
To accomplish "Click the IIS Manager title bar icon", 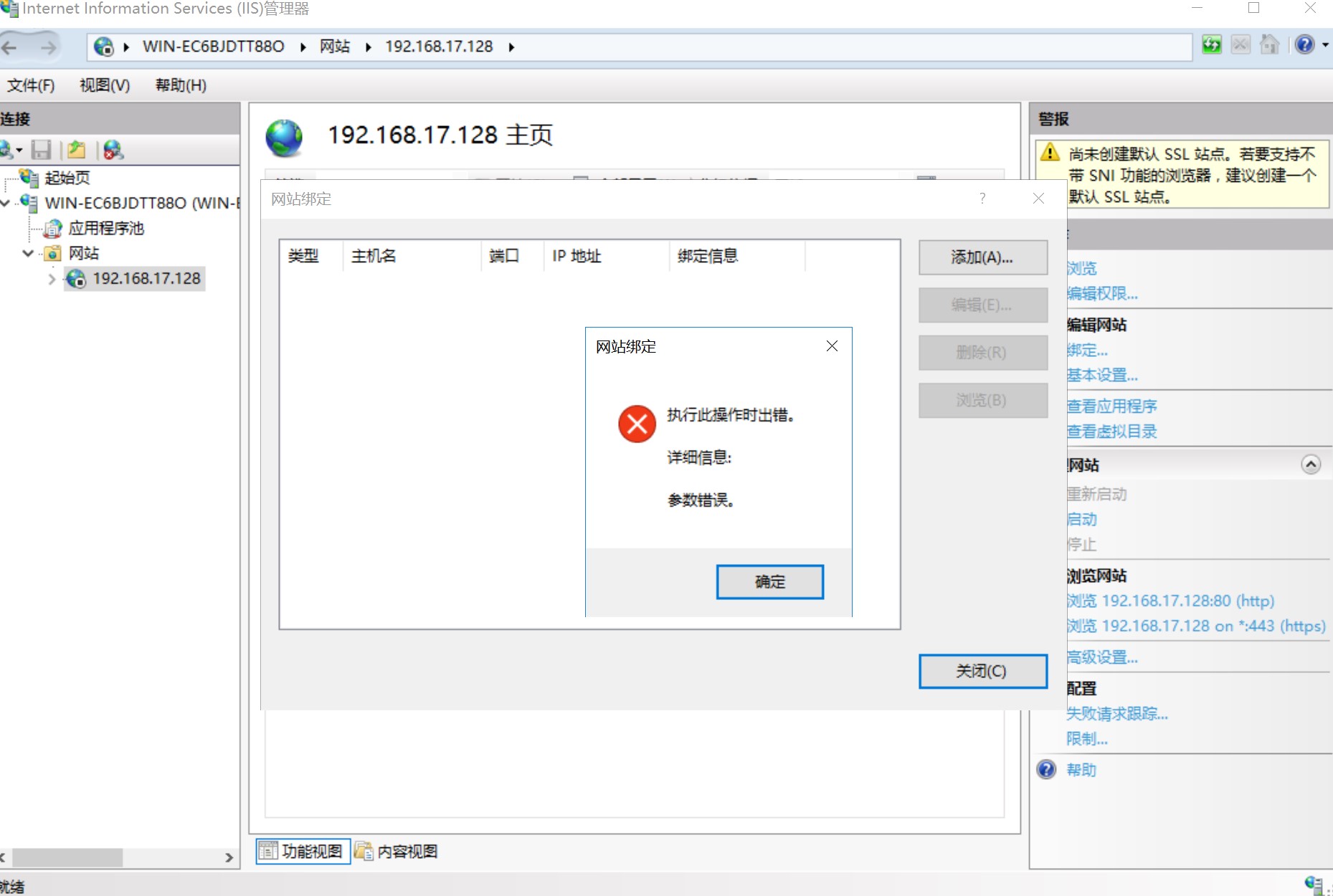I will [9, 9].
